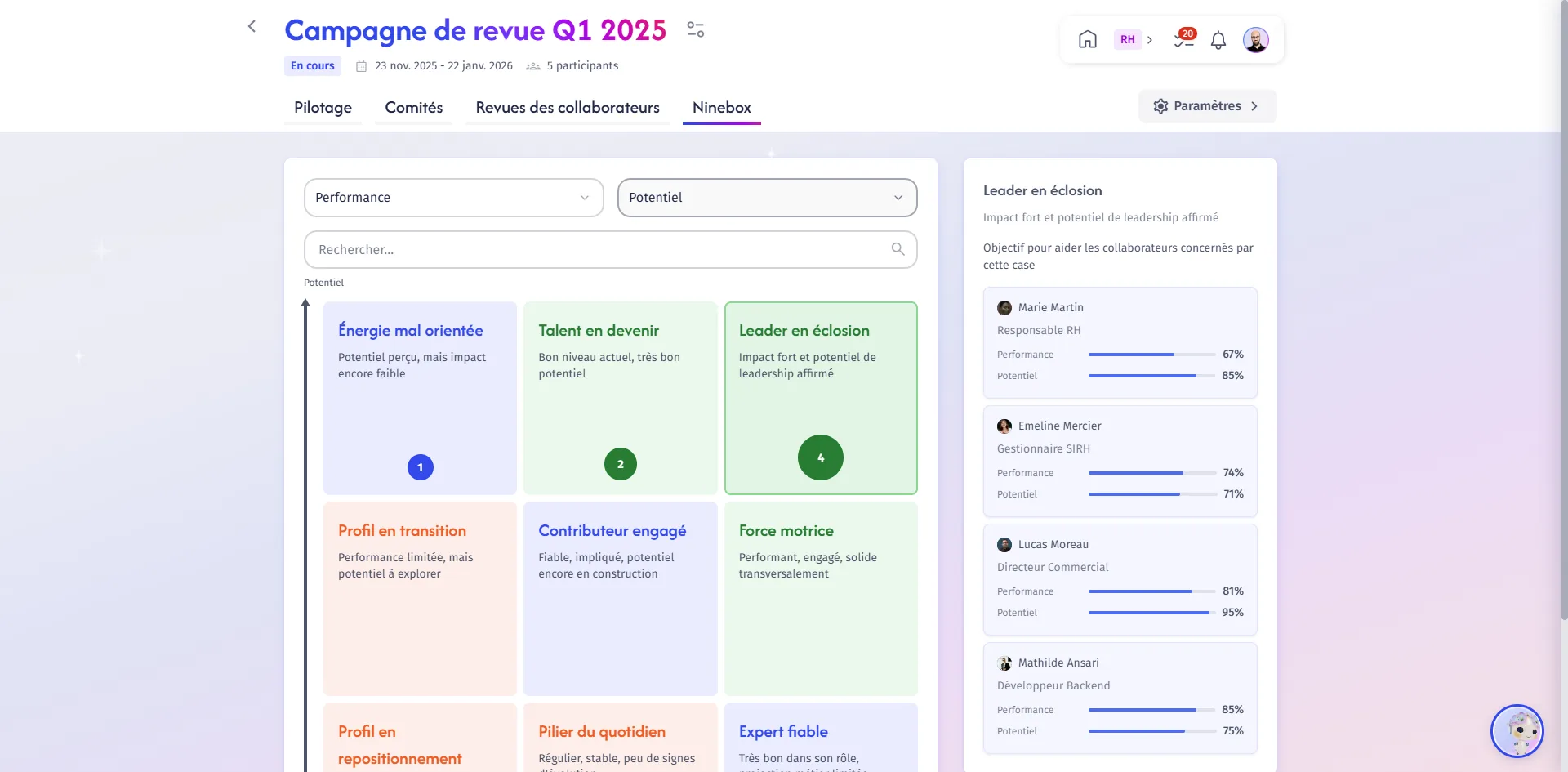Select the Contributeur engagé box
The width and height of the screenshot is (1568, 772).
621,599
